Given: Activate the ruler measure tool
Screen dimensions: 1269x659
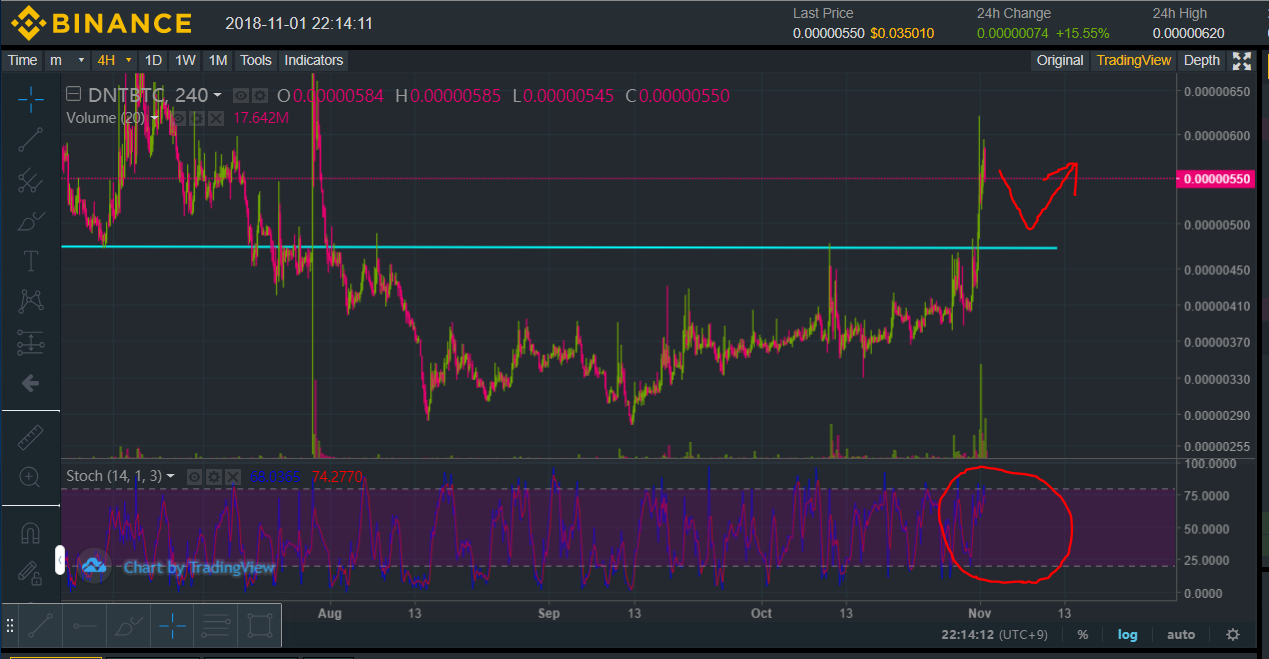Looking at the screenshot, I should [31, 437].
